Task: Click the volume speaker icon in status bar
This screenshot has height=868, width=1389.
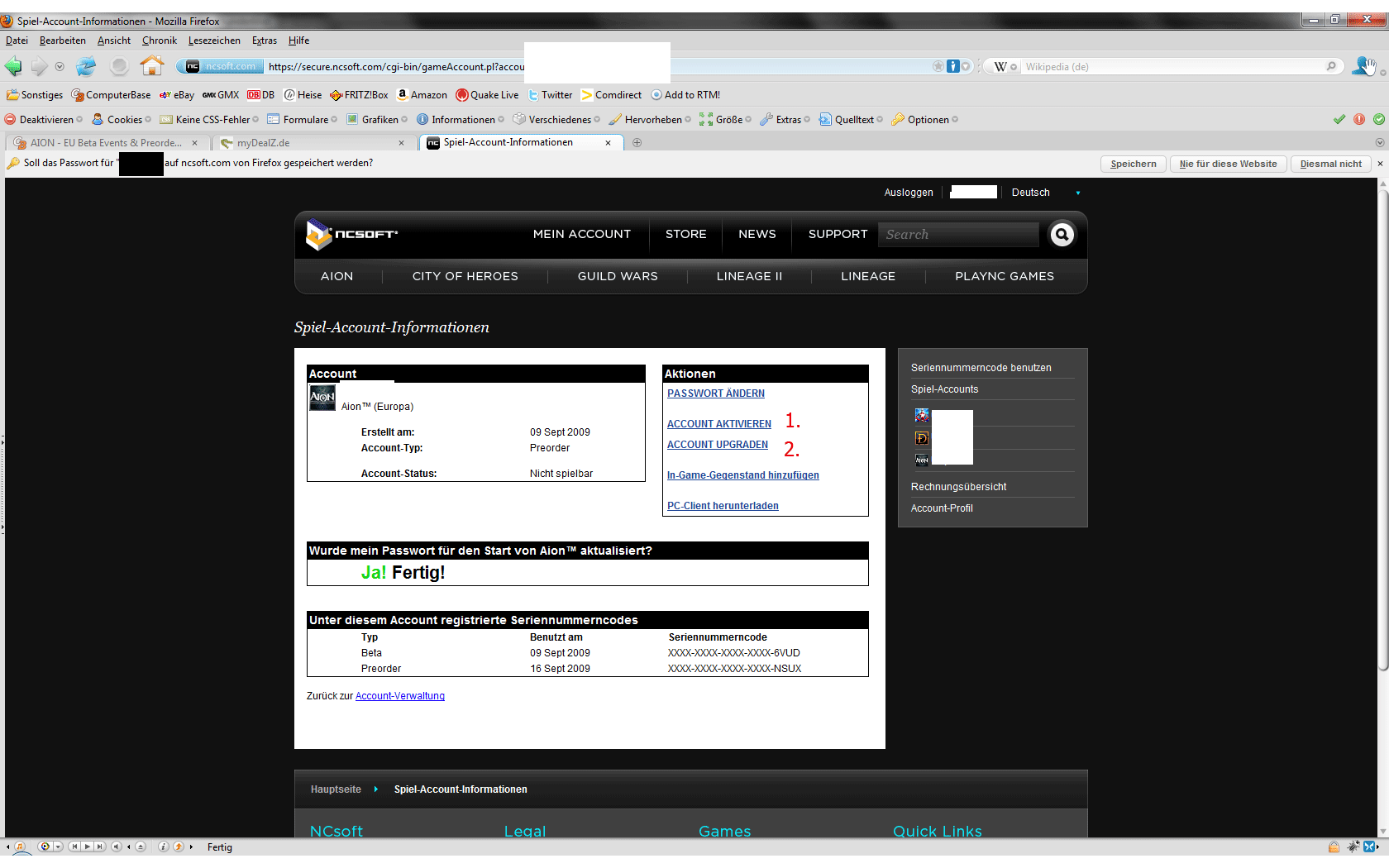Action: tap(117, 847)
